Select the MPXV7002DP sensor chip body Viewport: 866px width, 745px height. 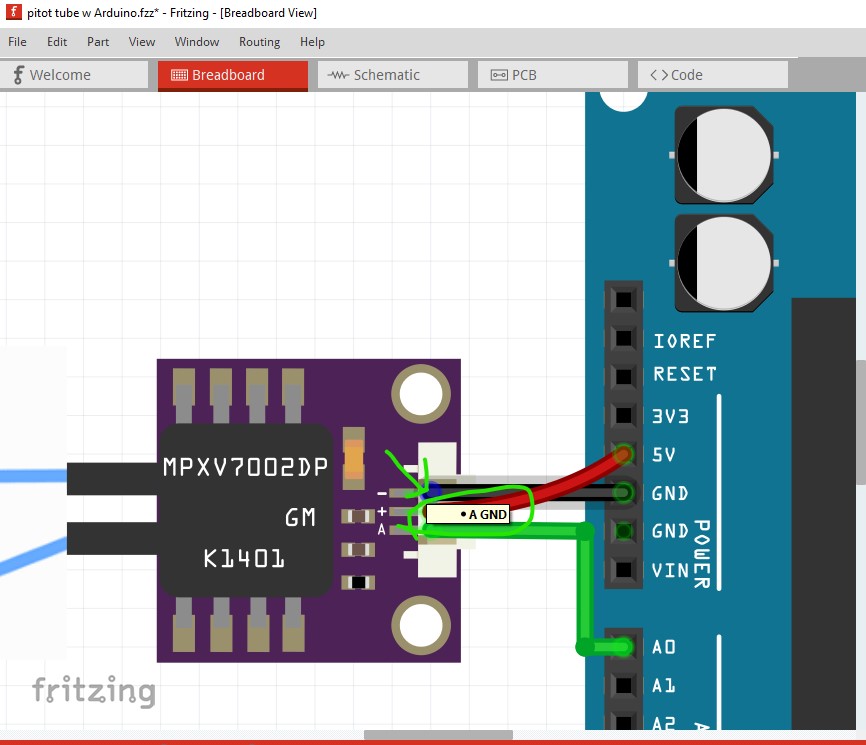coord(246,510)
